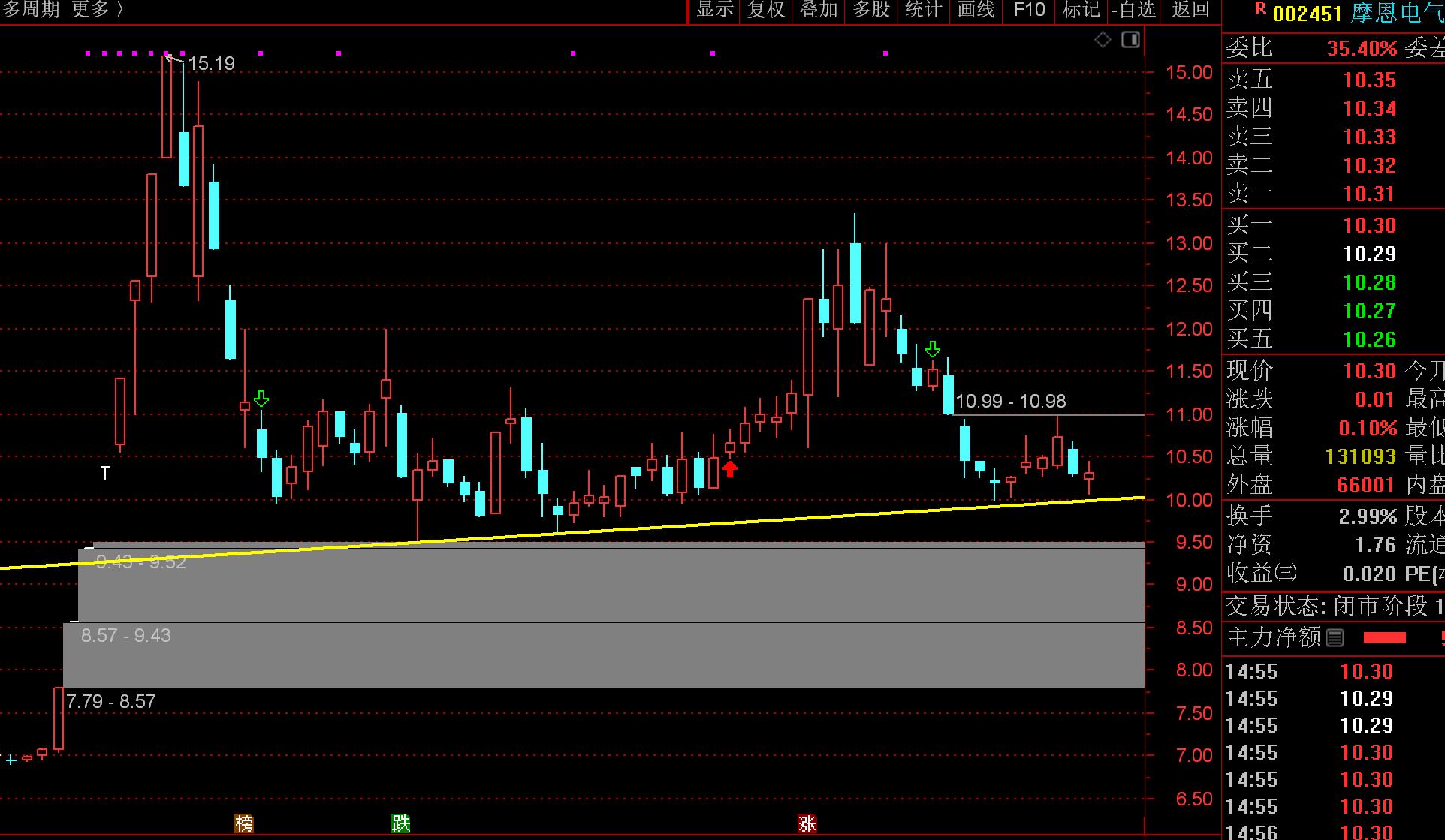This screenshot has height=840, width=1445.
Task: Toggle the side panel layout icon
Action: 1130,40
